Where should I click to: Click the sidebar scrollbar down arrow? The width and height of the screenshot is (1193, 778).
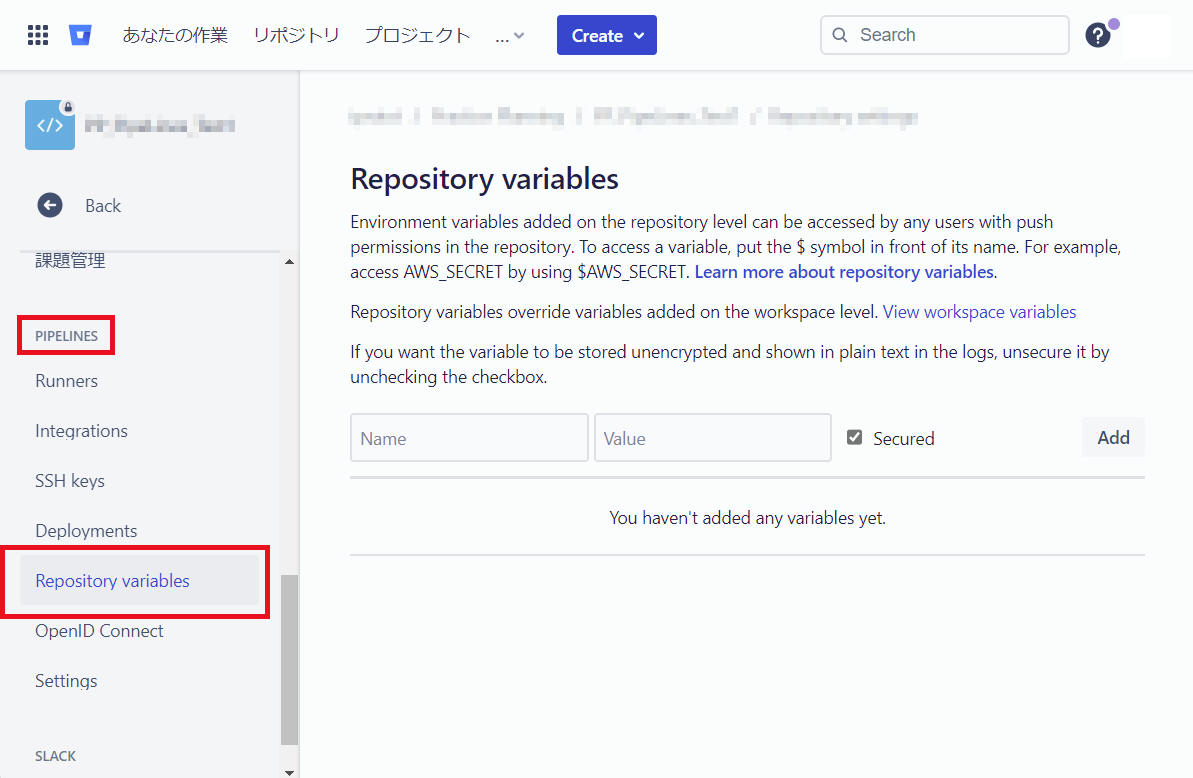(289, 770)
